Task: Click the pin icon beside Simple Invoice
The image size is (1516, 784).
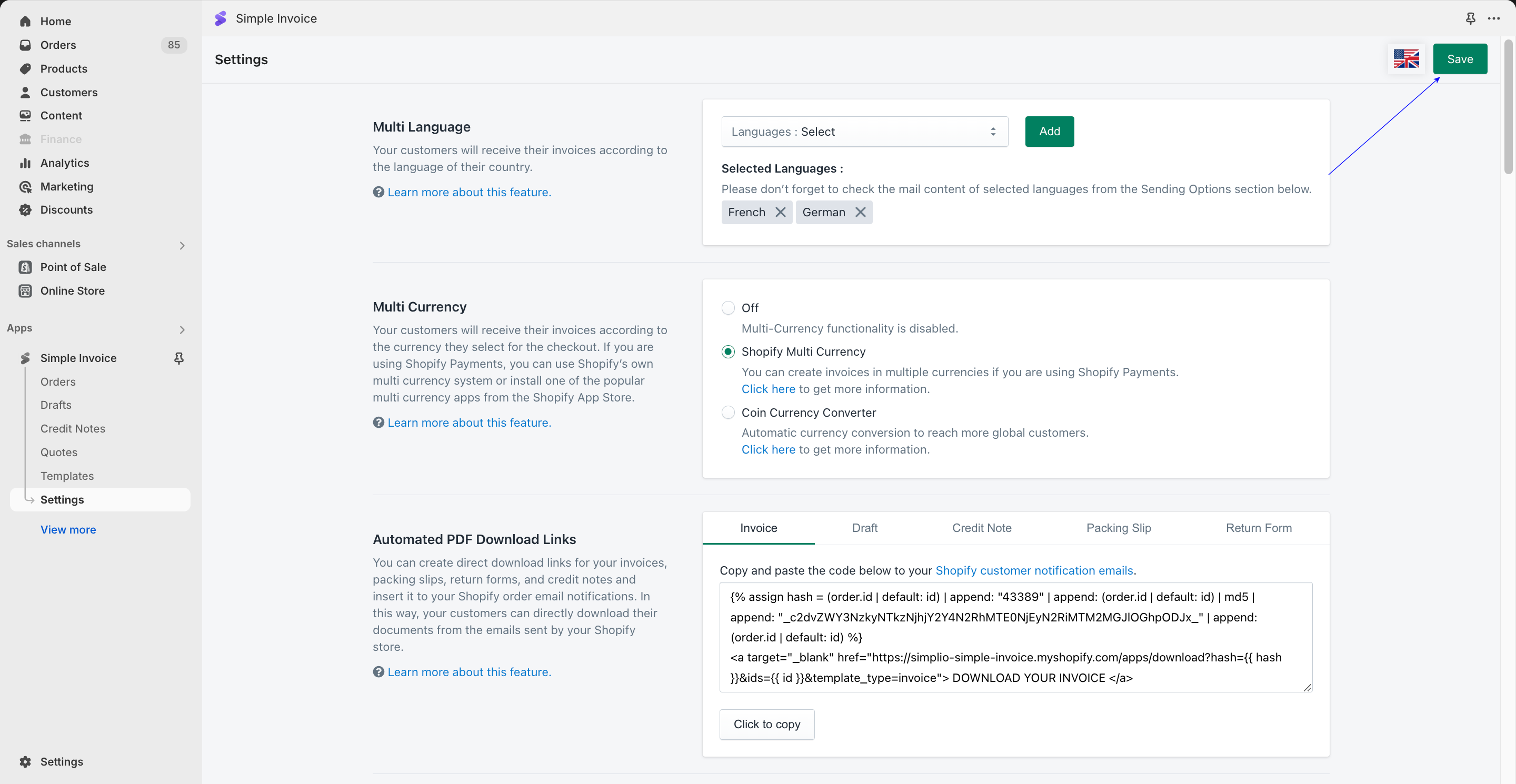Action: pyautogui.click(x=179, y=358)
